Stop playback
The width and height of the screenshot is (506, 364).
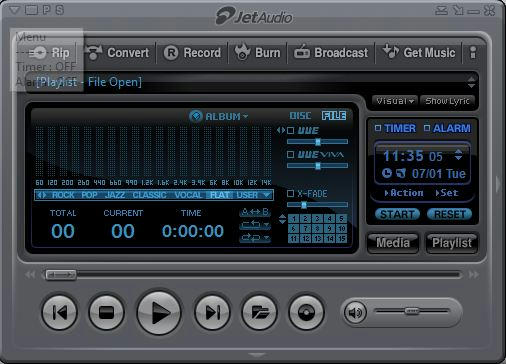(x=106, y=313)
